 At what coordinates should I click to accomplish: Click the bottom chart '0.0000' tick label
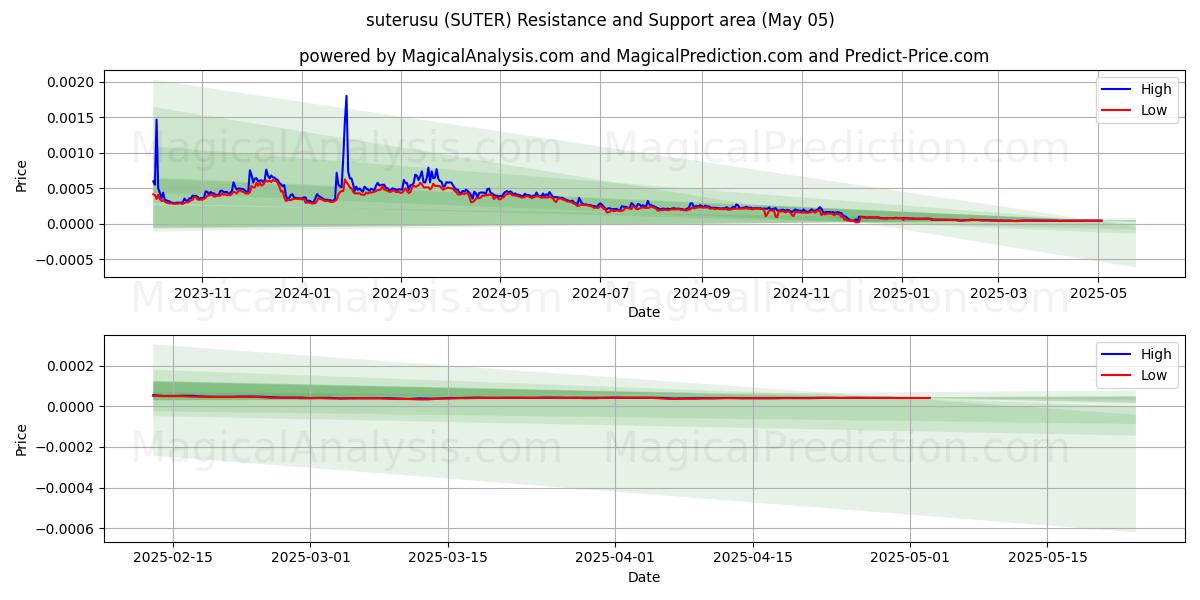(72, 407)
